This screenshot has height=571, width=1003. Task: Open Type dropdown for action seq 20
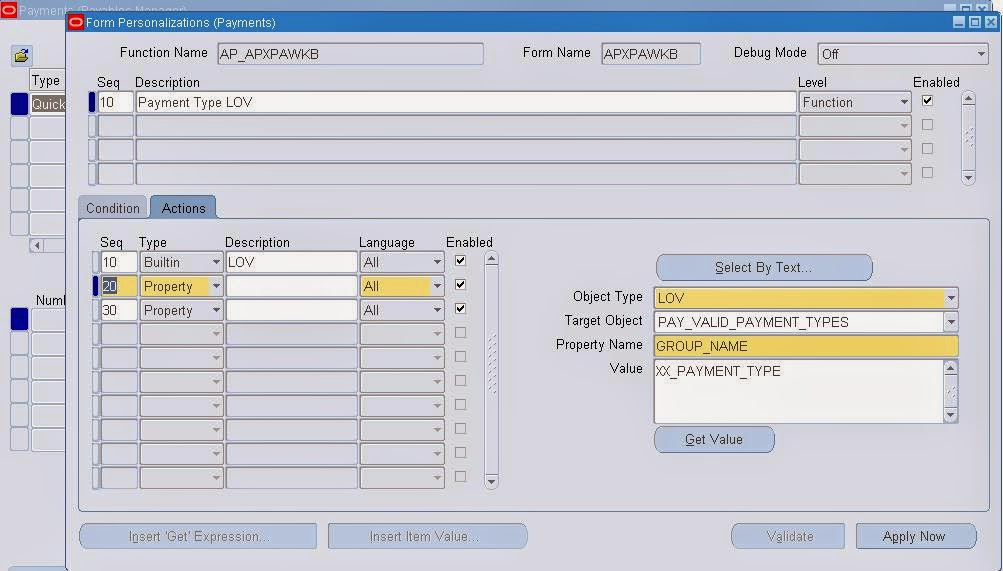point(216,286)
